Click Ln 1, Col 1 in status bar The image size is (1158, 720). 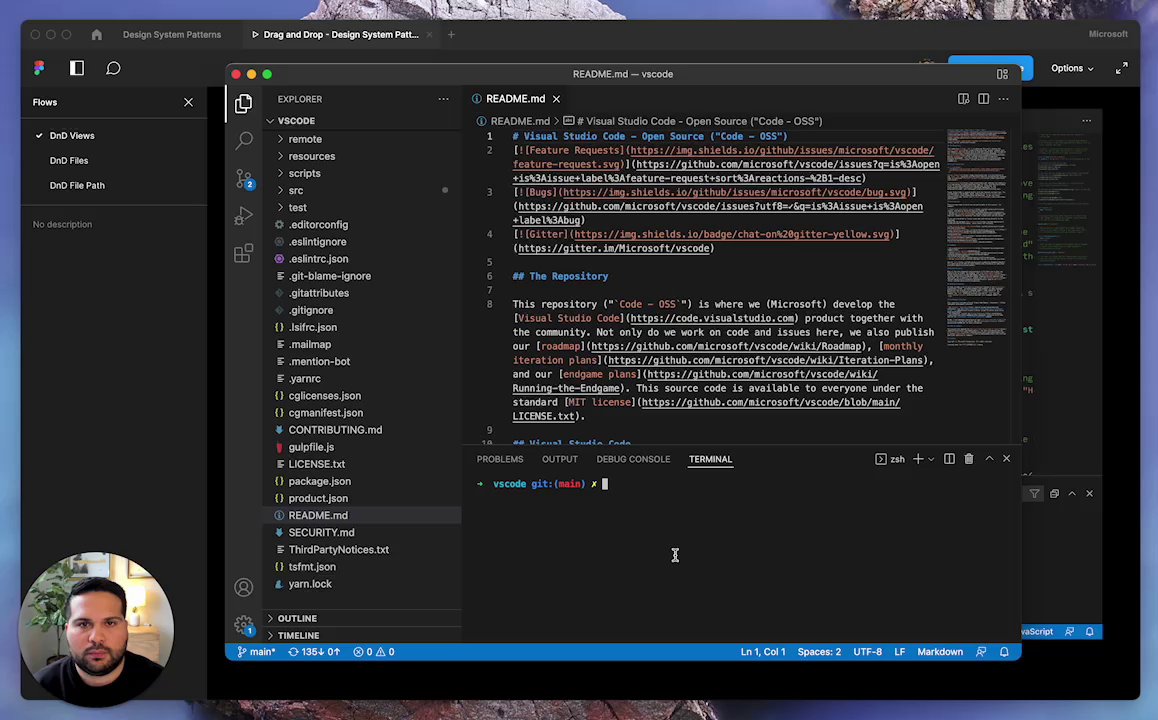coord(763,652)
